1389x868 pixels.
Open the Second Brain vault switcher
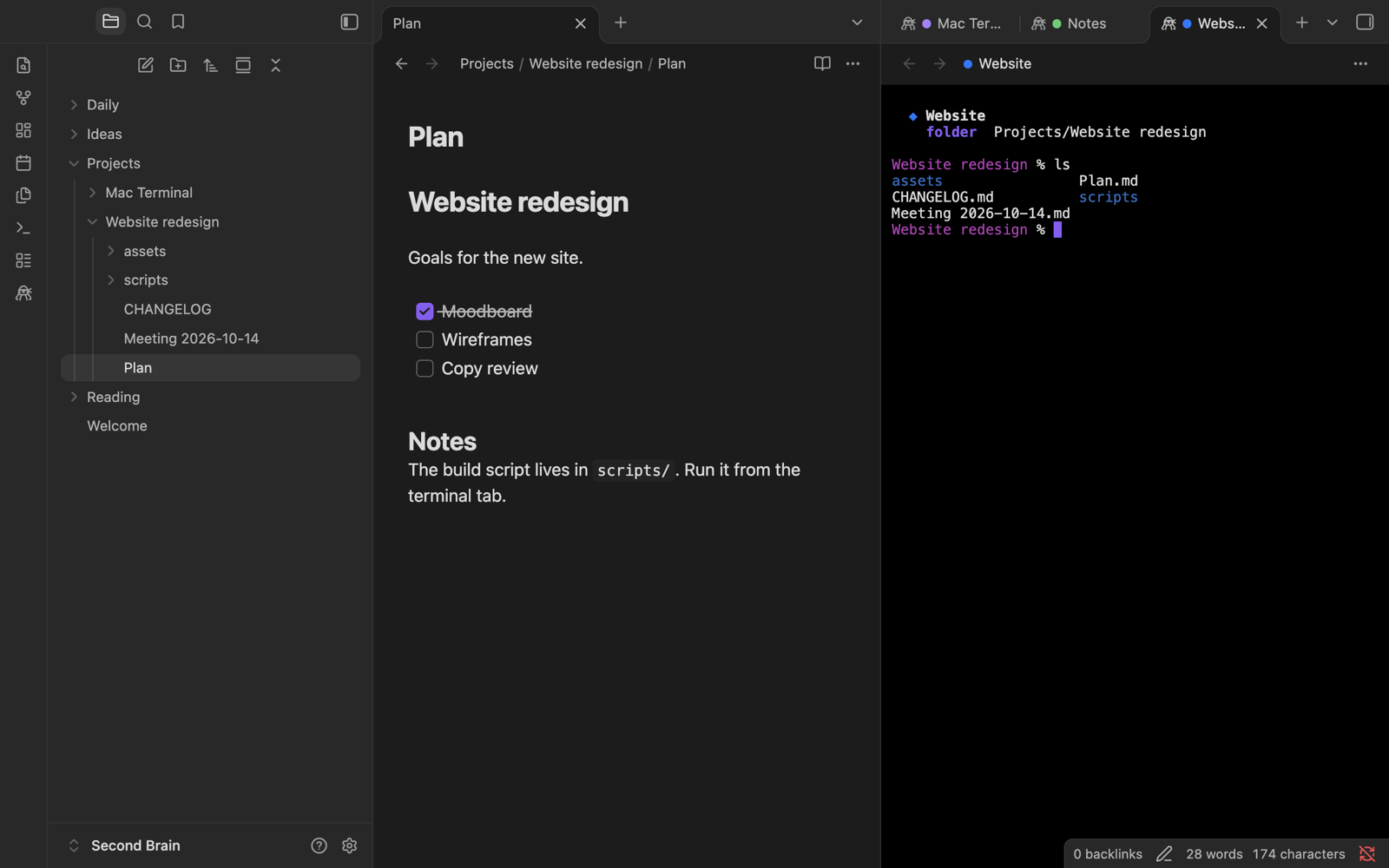point(125,845)
